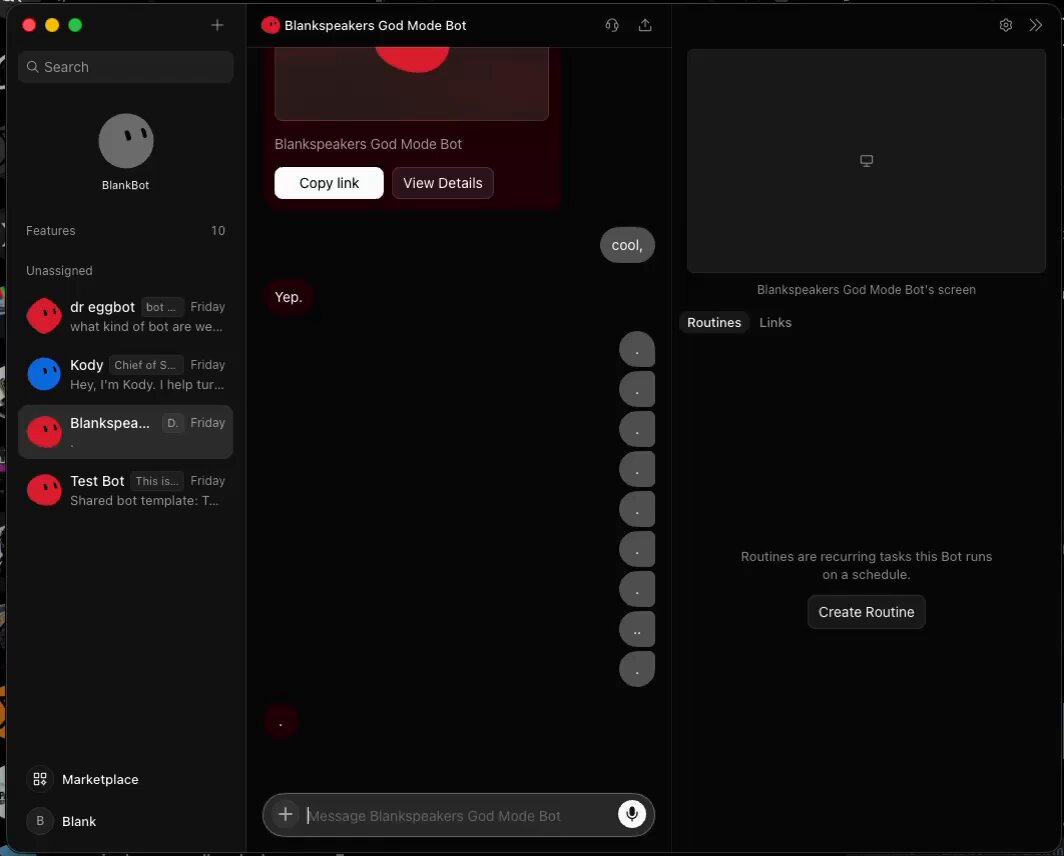Click the Unassigned section label
1064x856 pixels.
point(59,270)
